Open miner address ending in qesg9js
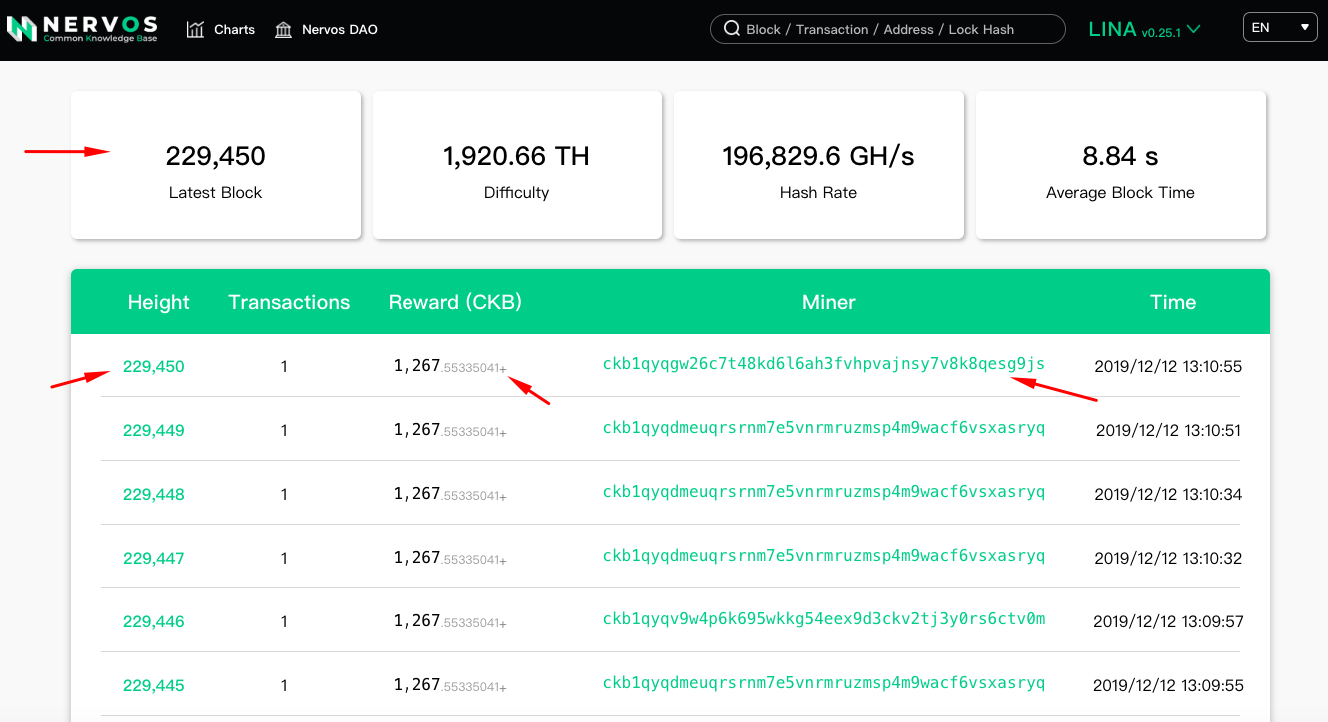This screenshot has height=722, width=1328. point(823,364)
